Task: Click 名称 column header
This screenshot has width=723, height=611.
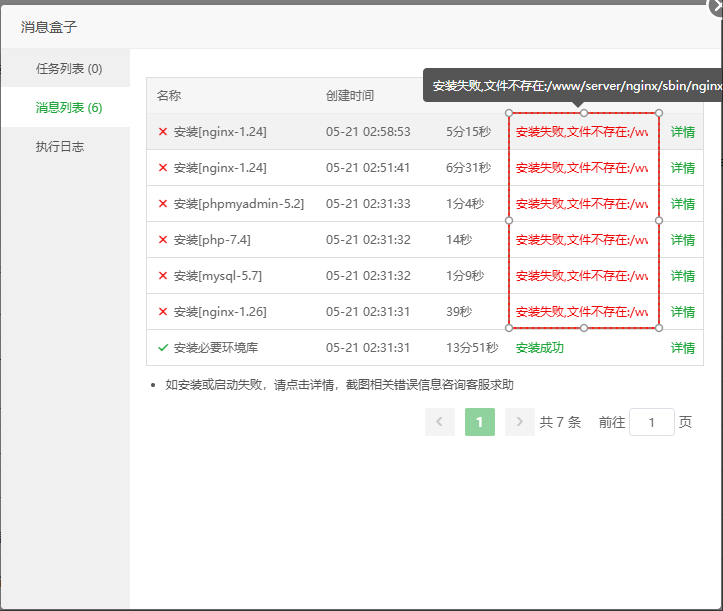Action: [x=169, y=95]
